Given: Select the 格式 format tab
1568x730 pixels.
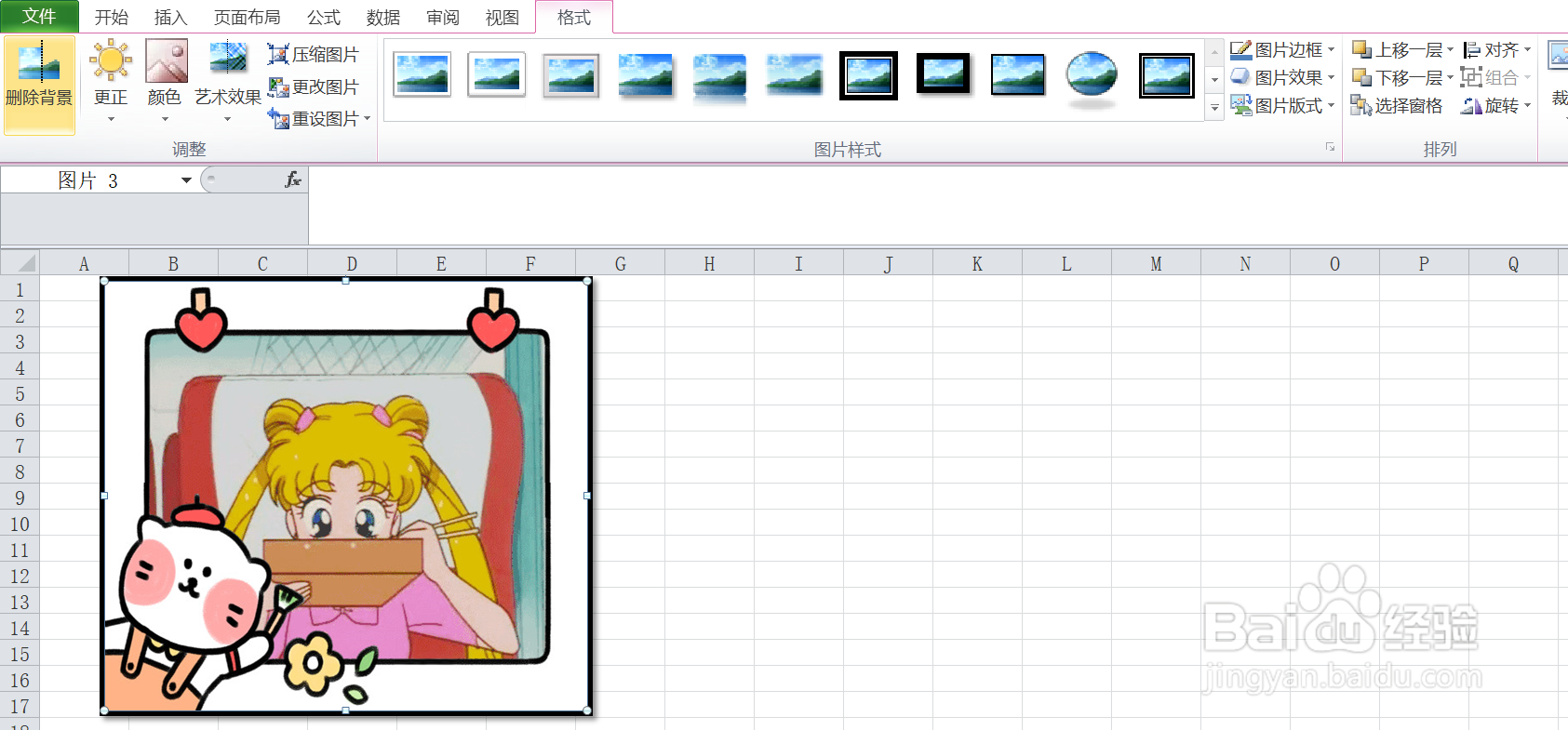Looking at the screenshot, I should coord(574,18).
